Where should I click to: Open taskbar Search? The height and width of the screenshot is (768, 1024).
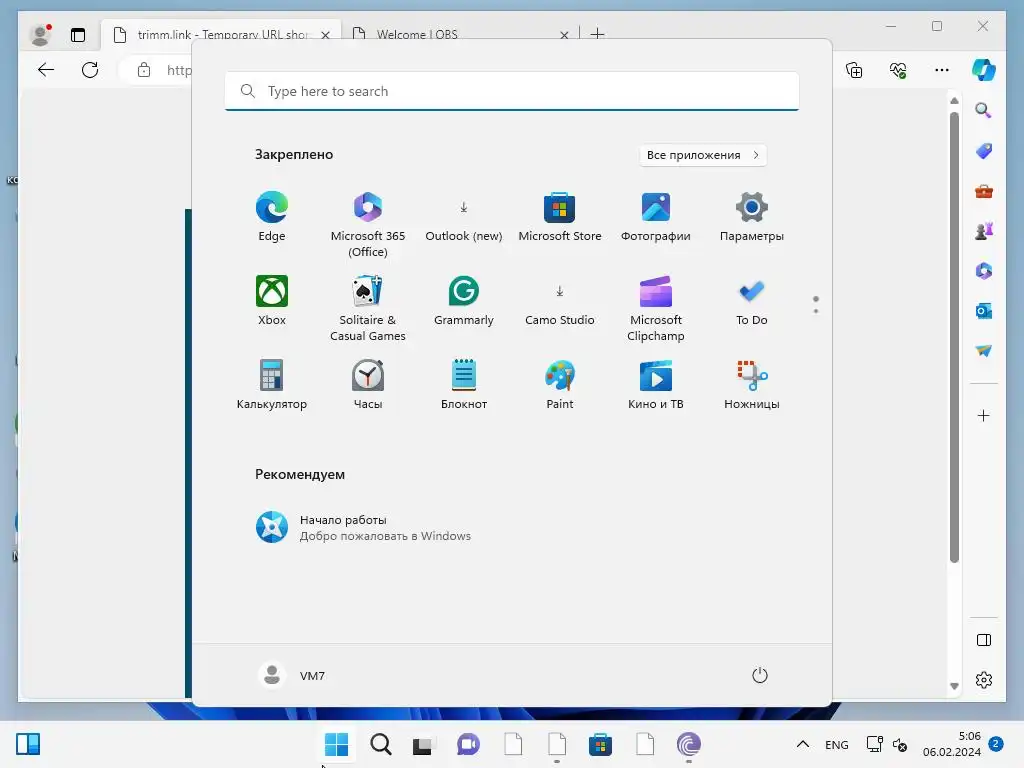[381, 744]
